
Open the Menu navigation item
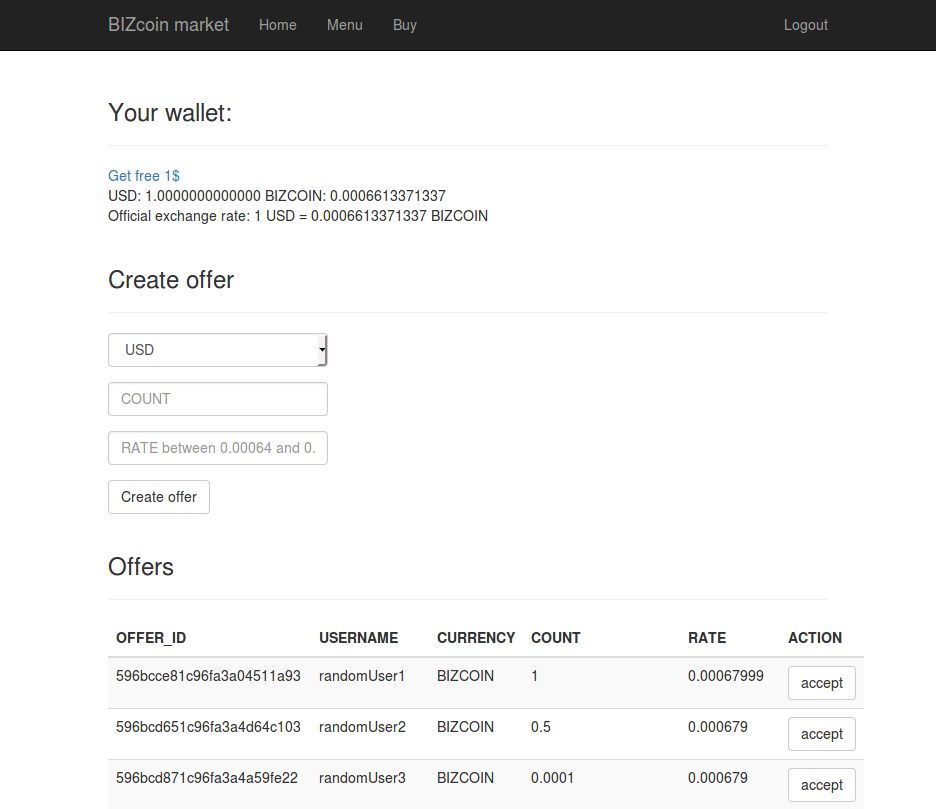coord(344,25)
